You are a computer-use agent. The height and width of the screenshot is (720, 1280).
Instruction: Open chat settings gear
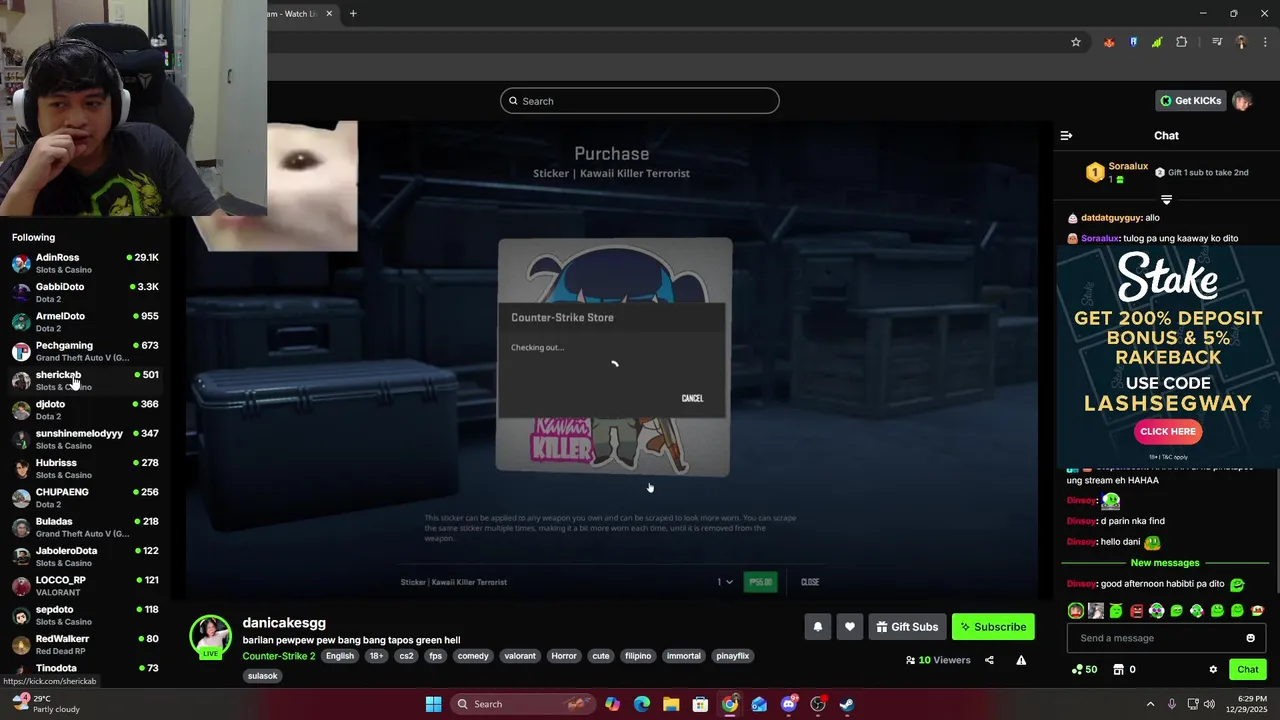1213,670
